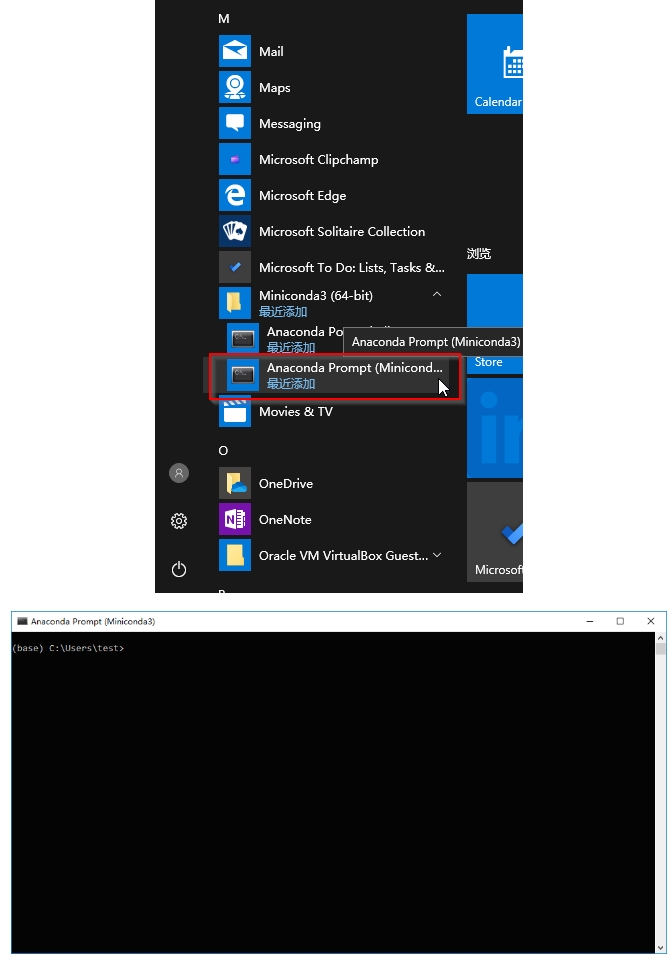Open the Power options button
The image size is (672, 957).
click(x=179, y=569)
